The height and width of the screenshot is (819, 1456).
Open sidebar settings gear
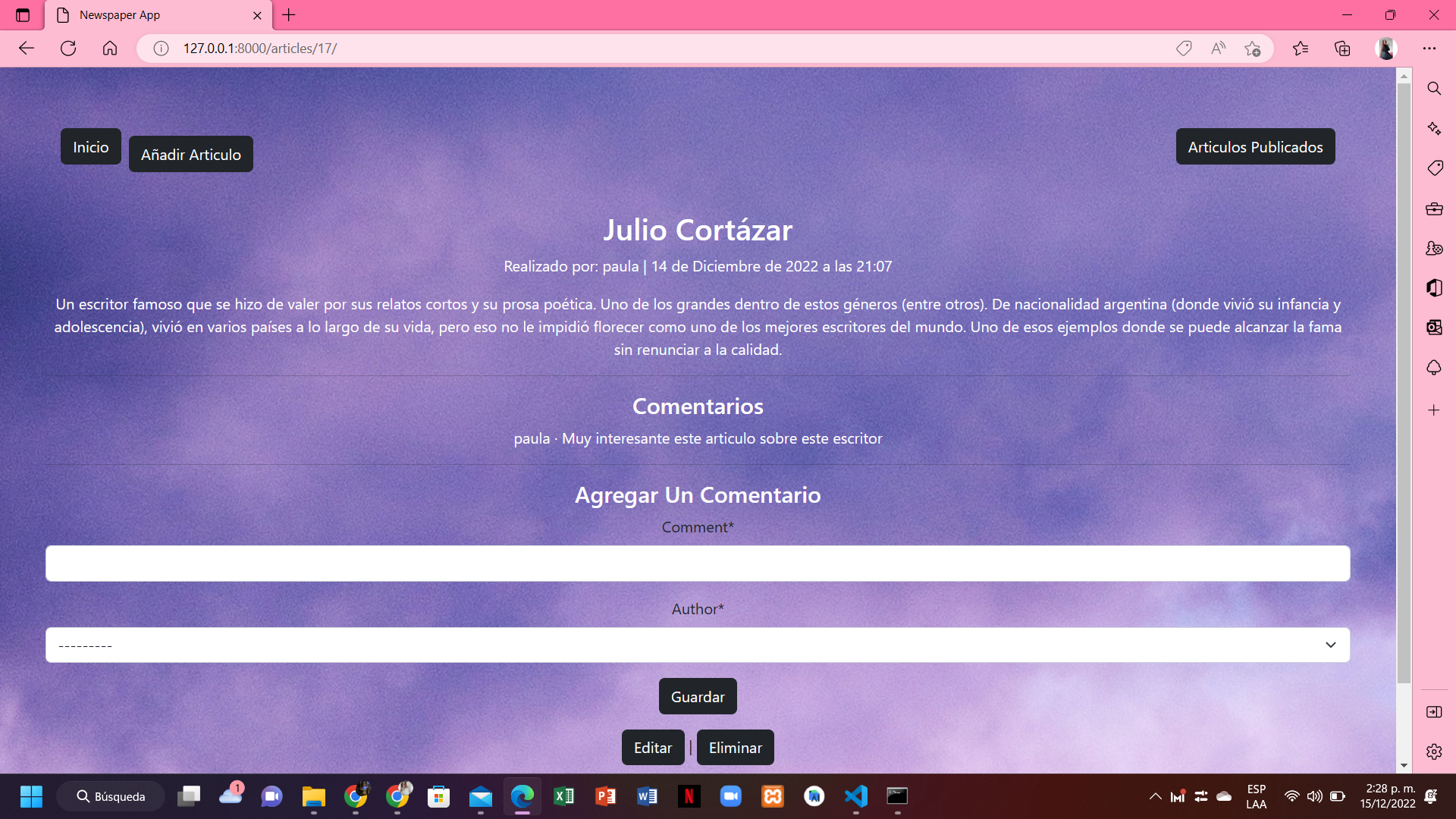pyautogui.click(x=1433, y=752)
